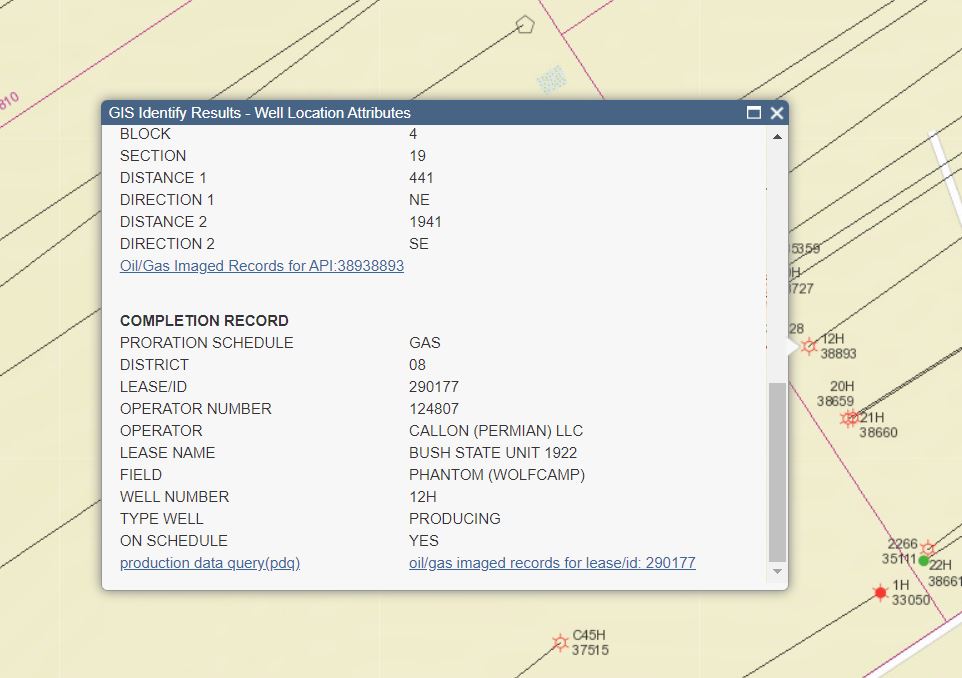Click the map label '20H 38659'
This screenshot has width=962, height=678.
tap(836, 393)
